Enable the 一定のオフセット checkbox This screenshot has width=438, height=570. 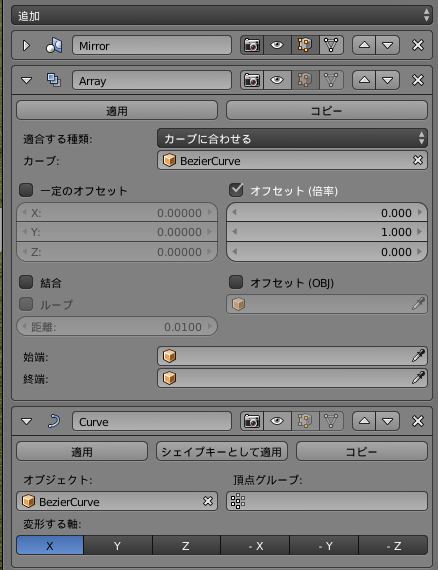point(26,190)
